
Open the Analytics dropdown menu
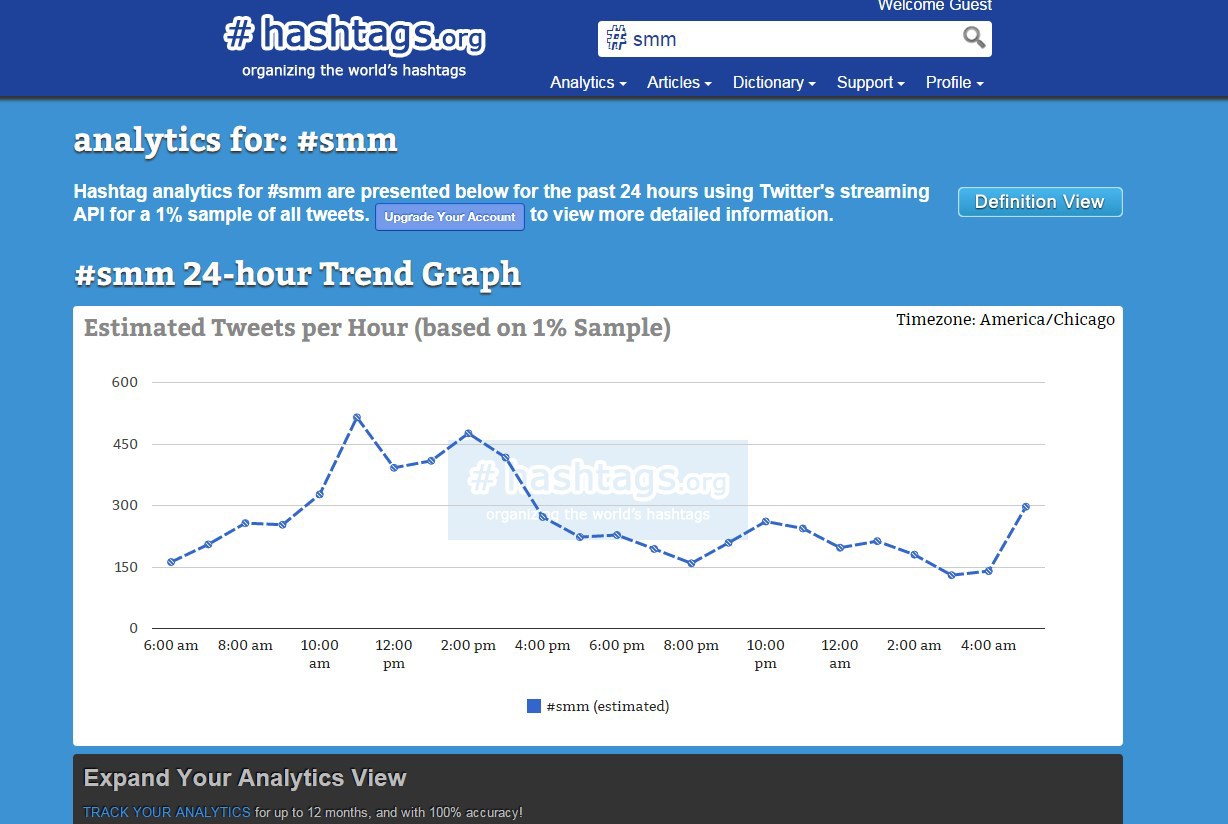click(x=588, y=83)
